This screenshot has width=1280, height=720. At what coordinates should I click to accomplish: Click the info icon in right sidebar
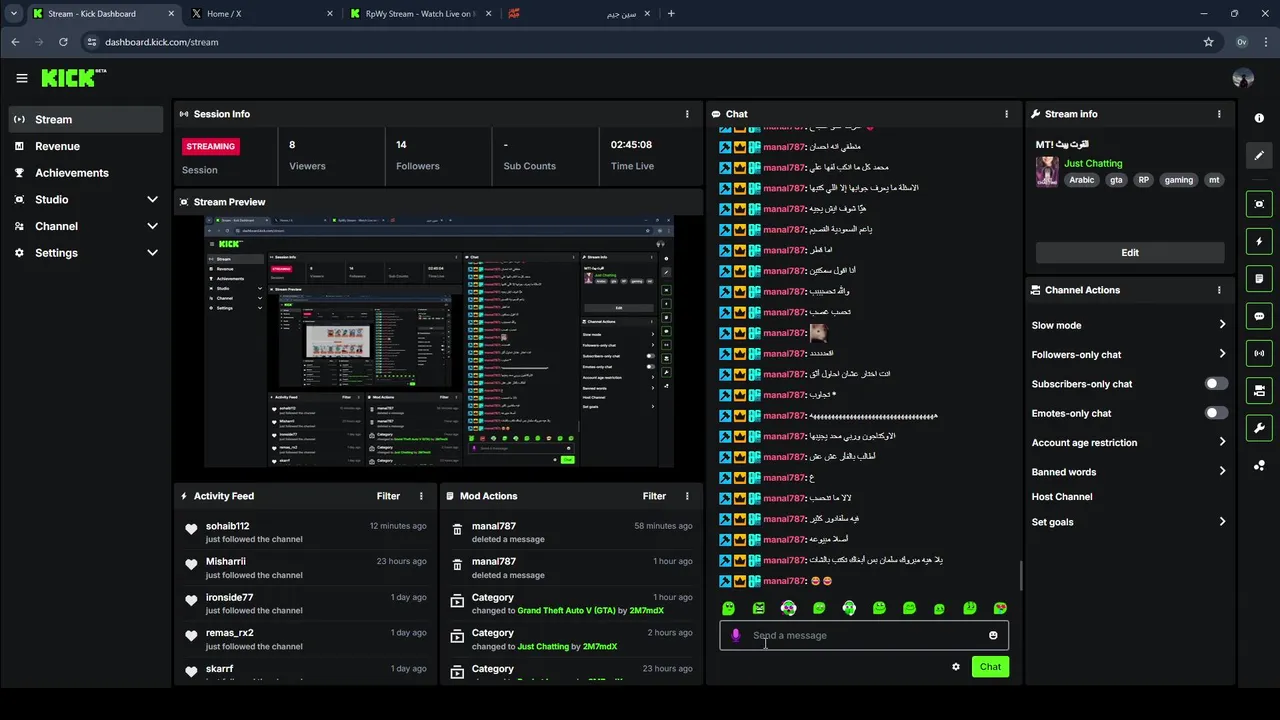1259,118
